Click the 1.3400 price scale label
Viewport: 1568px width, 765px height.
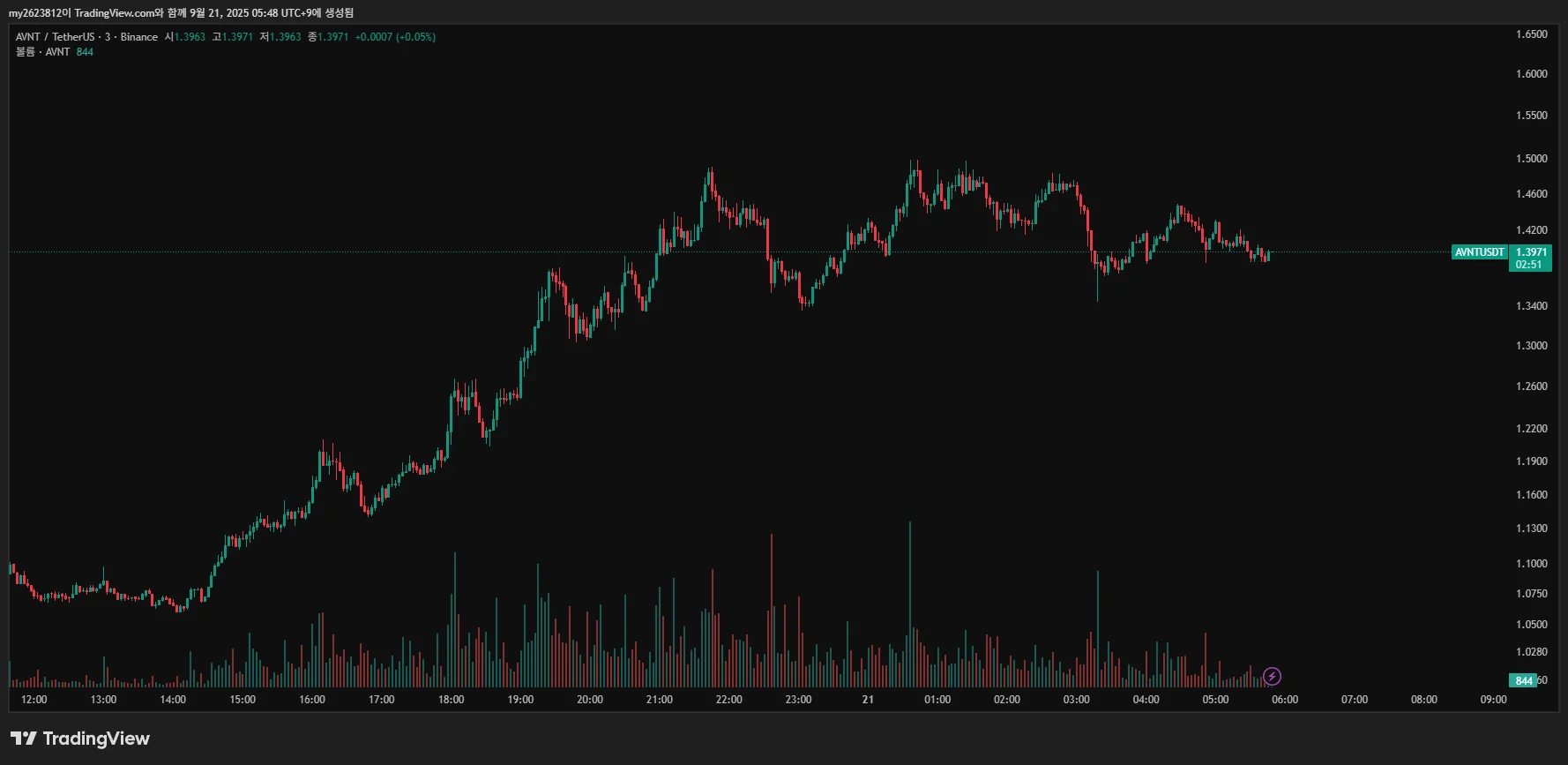[1532, 306]
